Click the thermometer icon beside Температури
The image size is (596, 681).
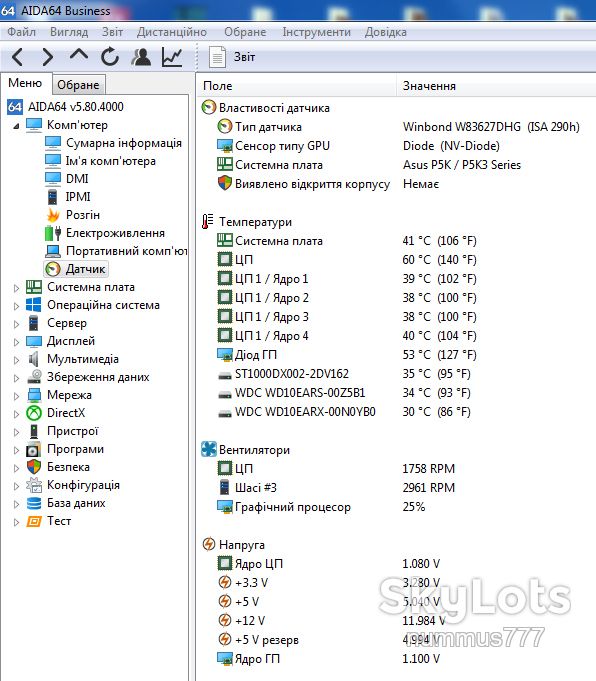point(208,221)
